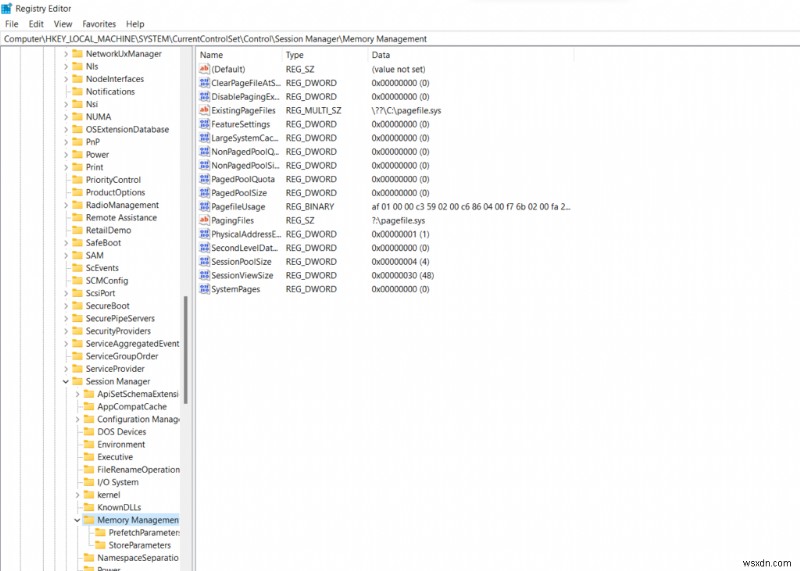This screenshot has width=800, height=571.
Task: Click the ExistingPageFiles string icon
Action: point(205,110)
